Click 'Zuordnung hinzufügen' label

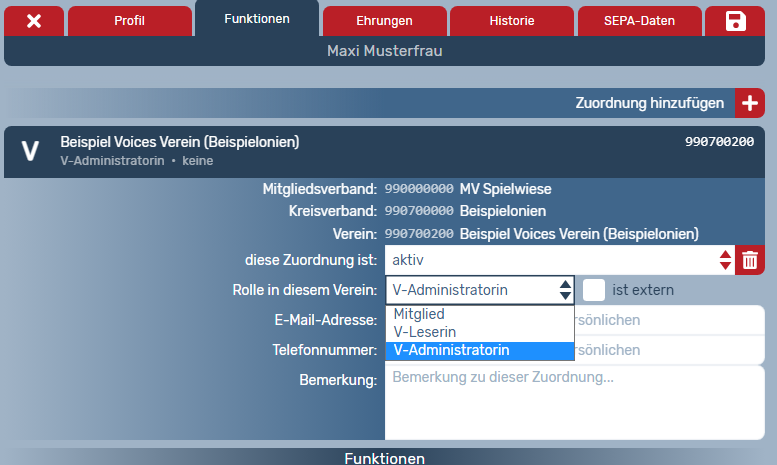pyautogui.click(x=649, y=103)
